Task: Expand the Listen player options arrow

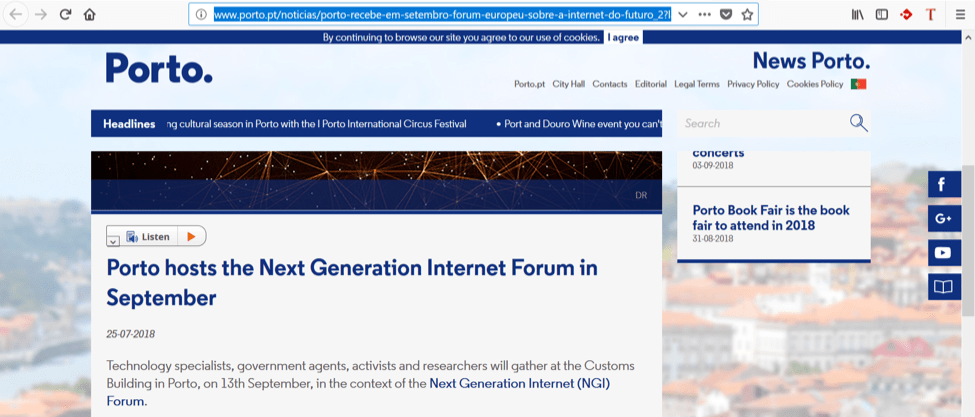Action: [113, 242]
